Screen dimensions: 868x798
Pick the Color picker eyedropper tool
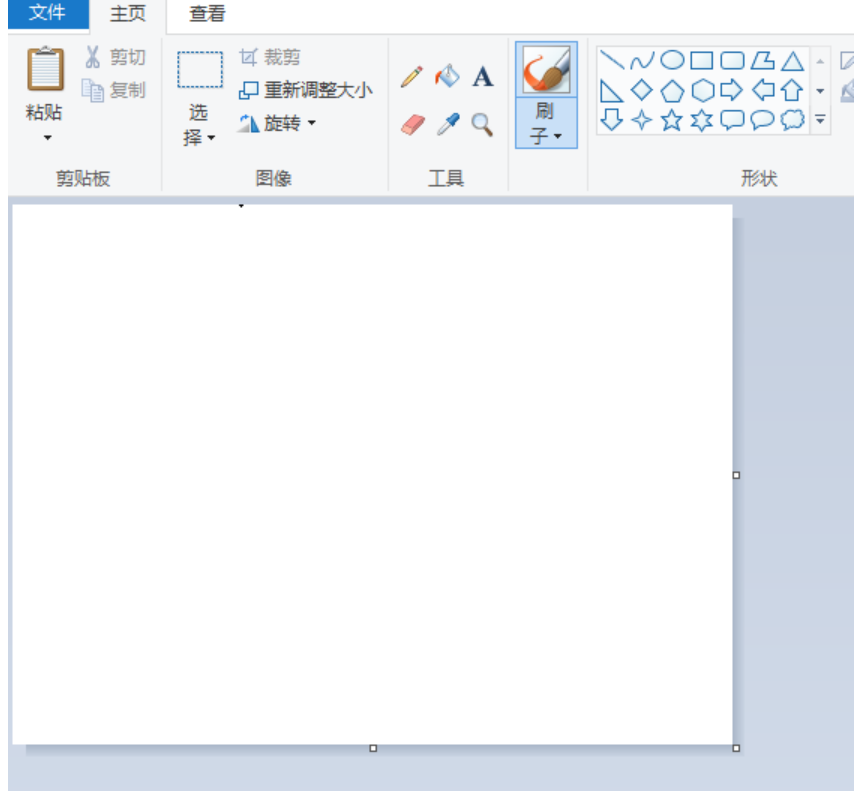point(447,124)
